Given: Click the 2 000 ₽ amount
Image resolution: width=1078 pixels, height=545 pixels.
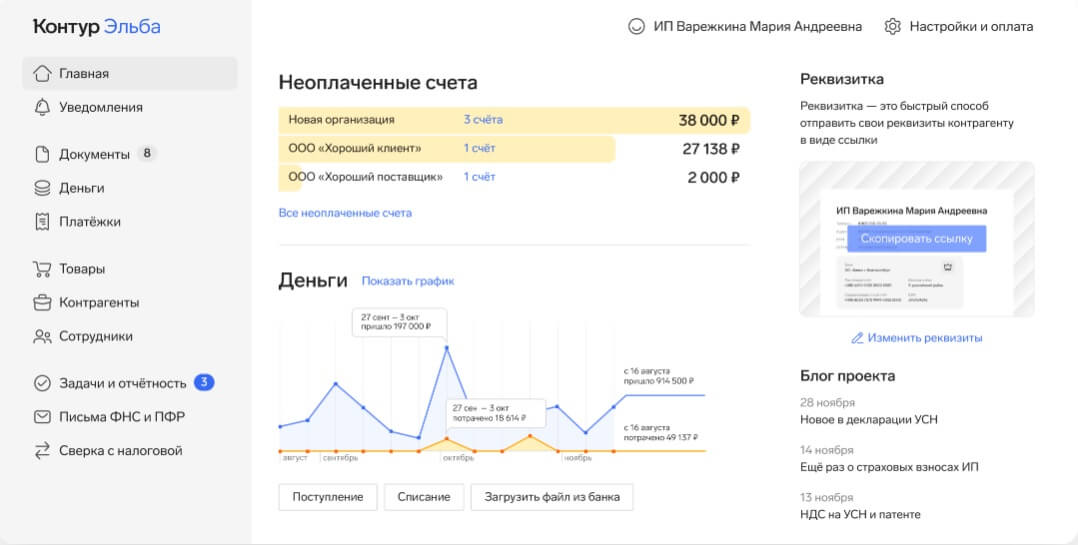Looking at the screenshot, I should [714, 178].
